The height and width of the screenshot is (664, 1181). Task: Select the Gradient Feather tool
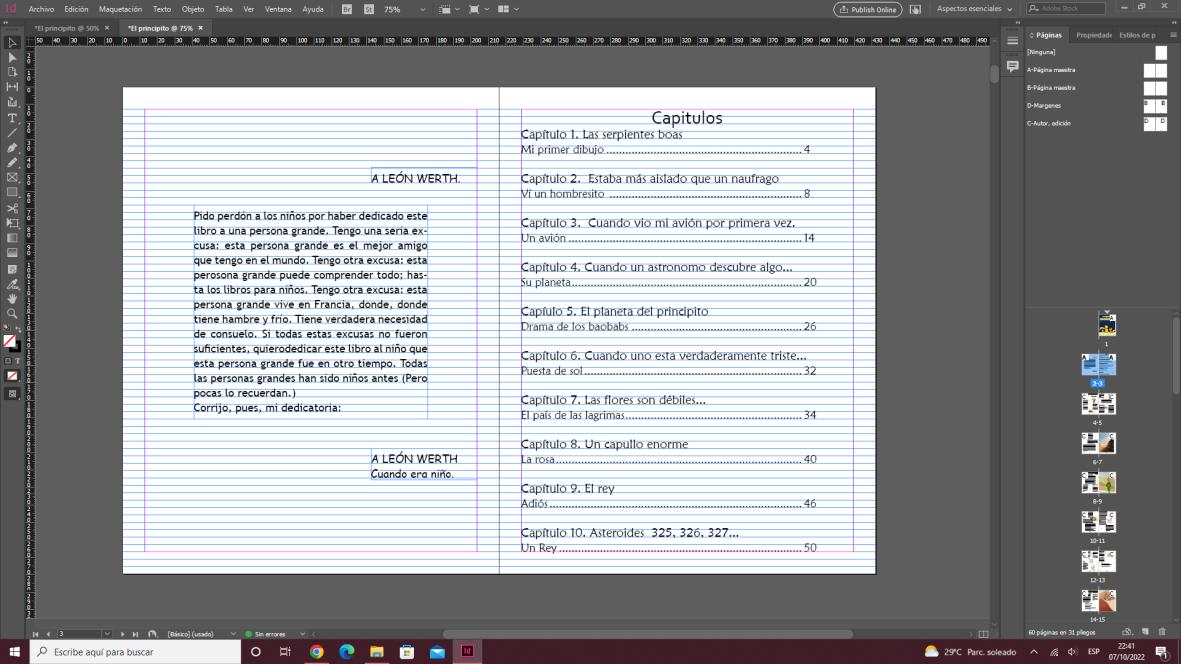point(12,253)
